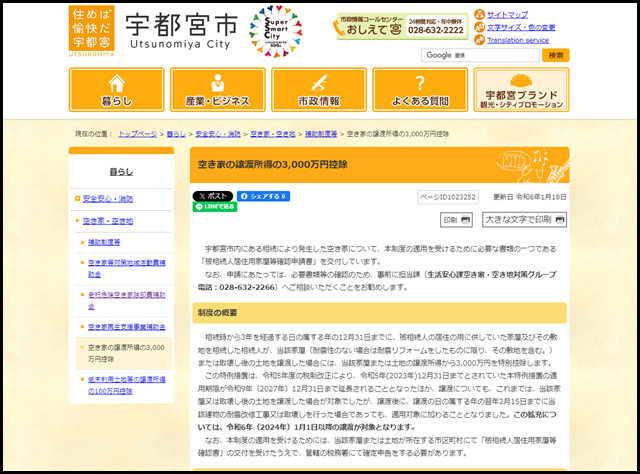Viewport: 640px width, 474px height.
Task: Click the text size icon beside 文字サイズ
Action: pyautogui.click(x=479, y=27)
